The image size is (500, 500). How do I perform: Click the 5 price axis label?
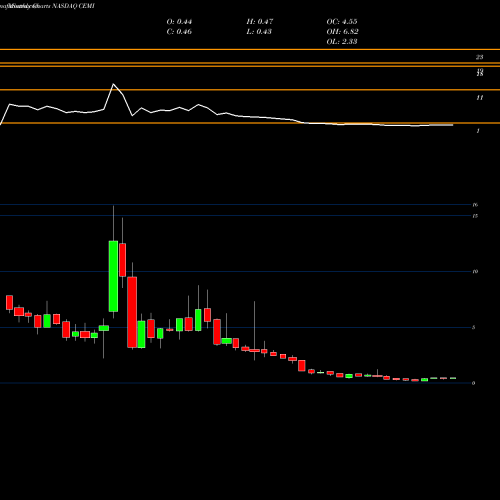pyautogui.click(x=473, y=327)
